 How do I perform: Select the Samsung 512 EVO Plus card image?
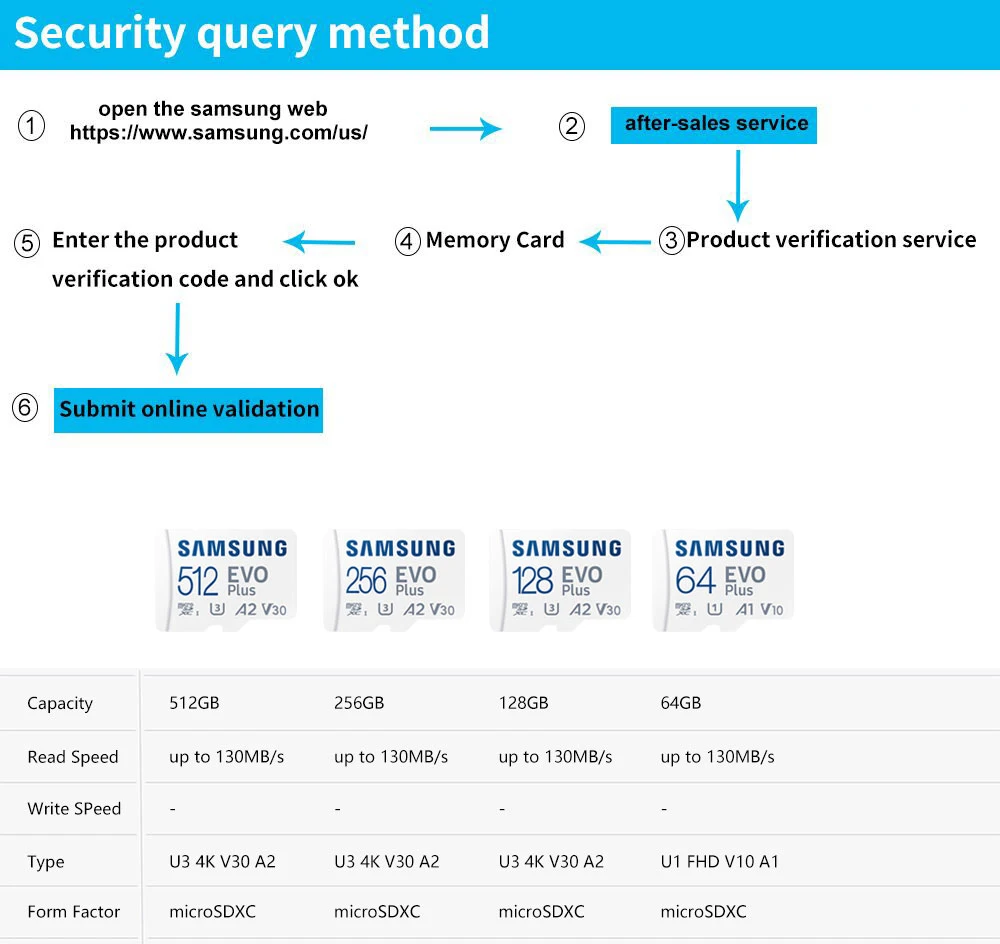[x=227, y=580]
